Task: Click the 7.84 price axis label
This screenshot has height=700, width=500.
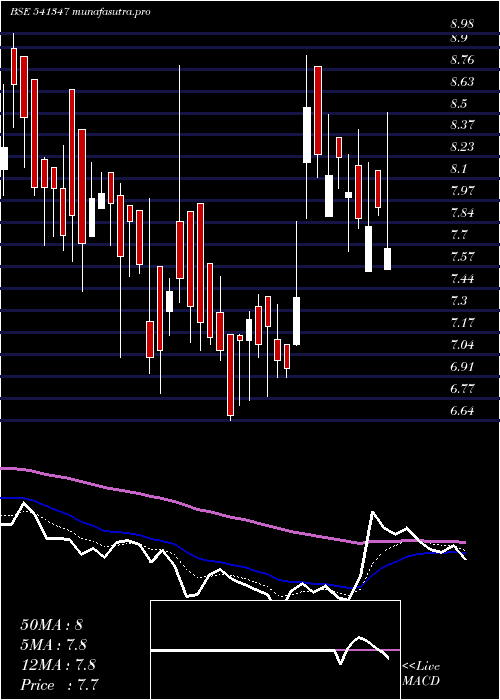Action: (462, 212)
